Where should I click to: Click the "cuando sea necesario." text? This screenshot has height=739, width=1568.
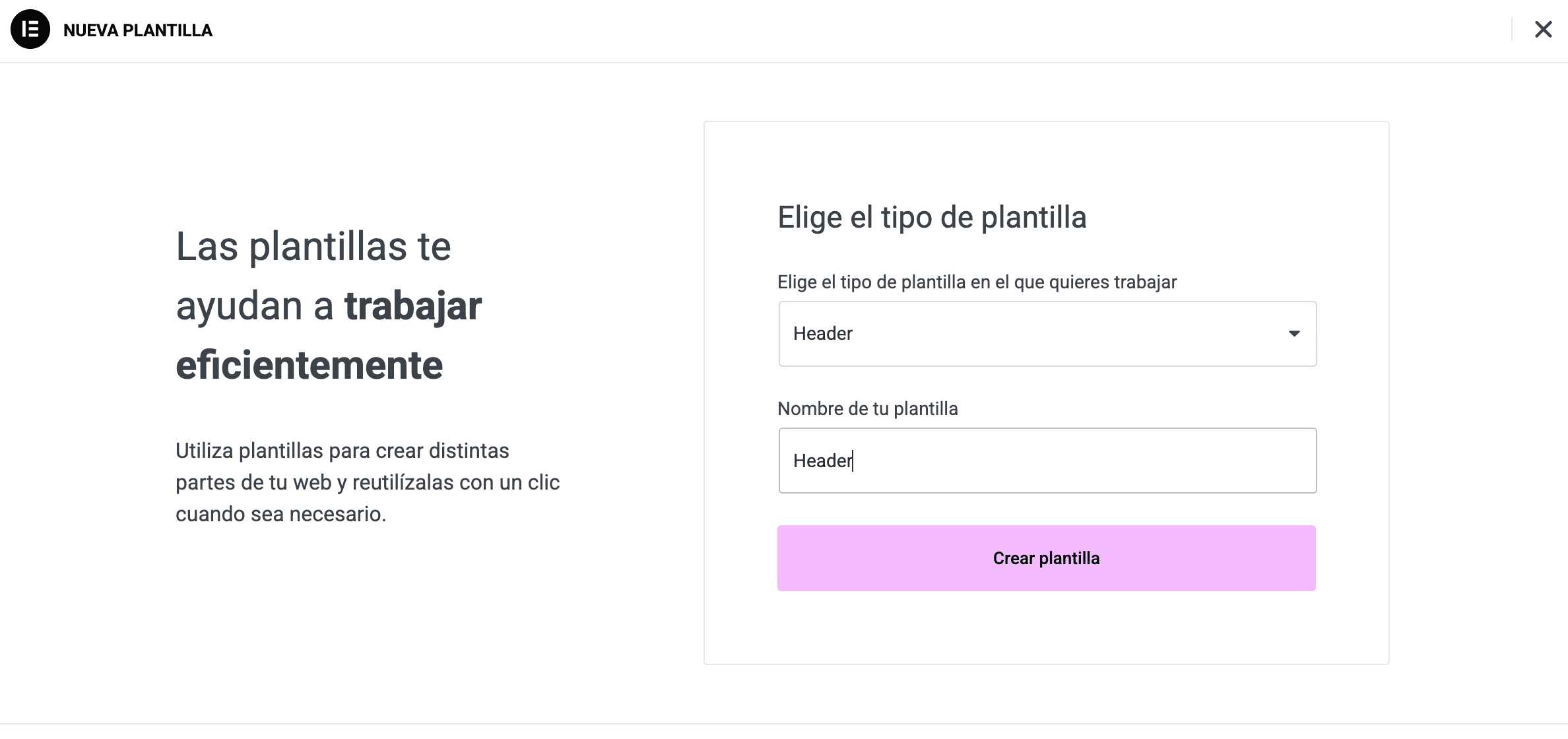[x=280, y=514]
